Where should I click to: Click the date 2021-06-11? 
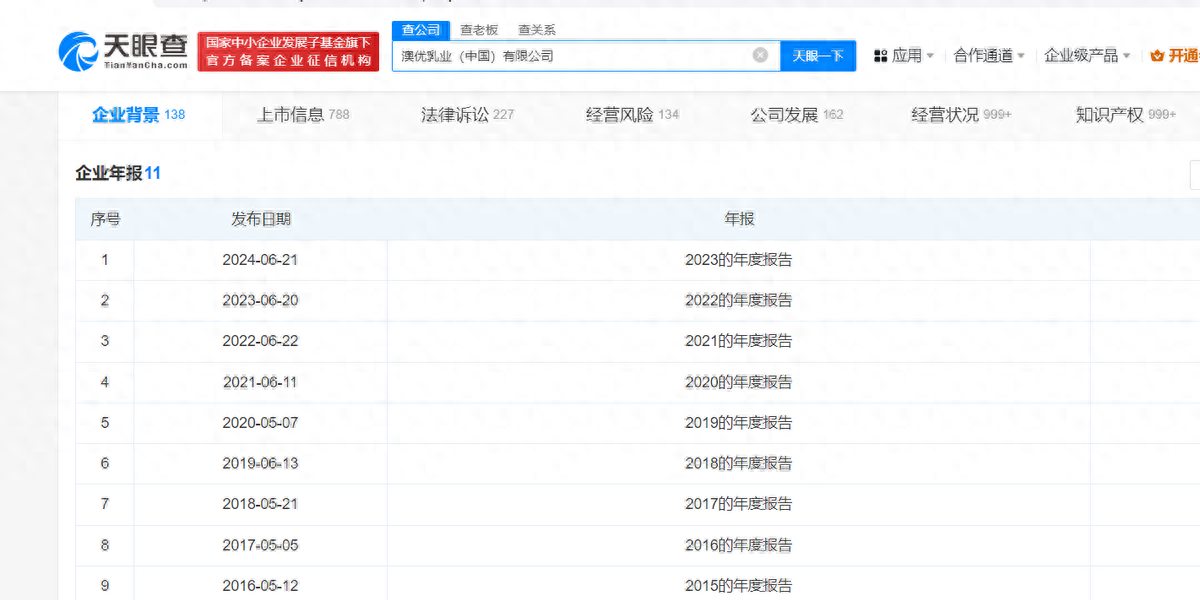coord(260,382)
